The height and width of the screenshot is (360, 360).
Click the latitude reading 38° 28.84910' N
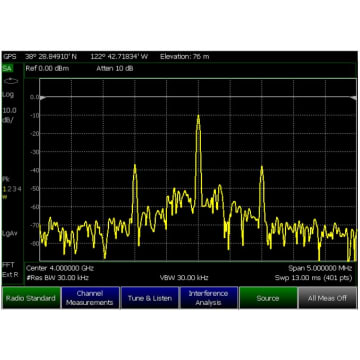(51, 56)
